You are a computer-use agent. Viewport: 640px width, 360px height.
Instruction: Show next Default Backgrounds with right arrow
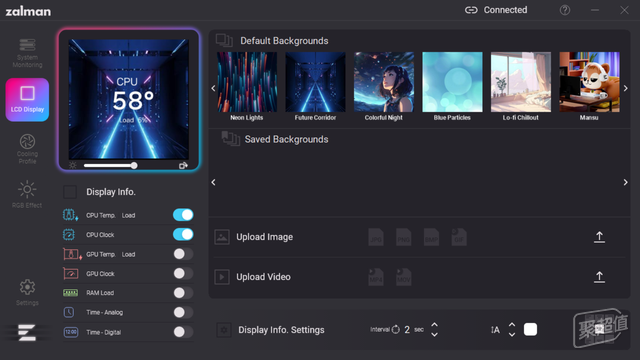click(625, 88)
